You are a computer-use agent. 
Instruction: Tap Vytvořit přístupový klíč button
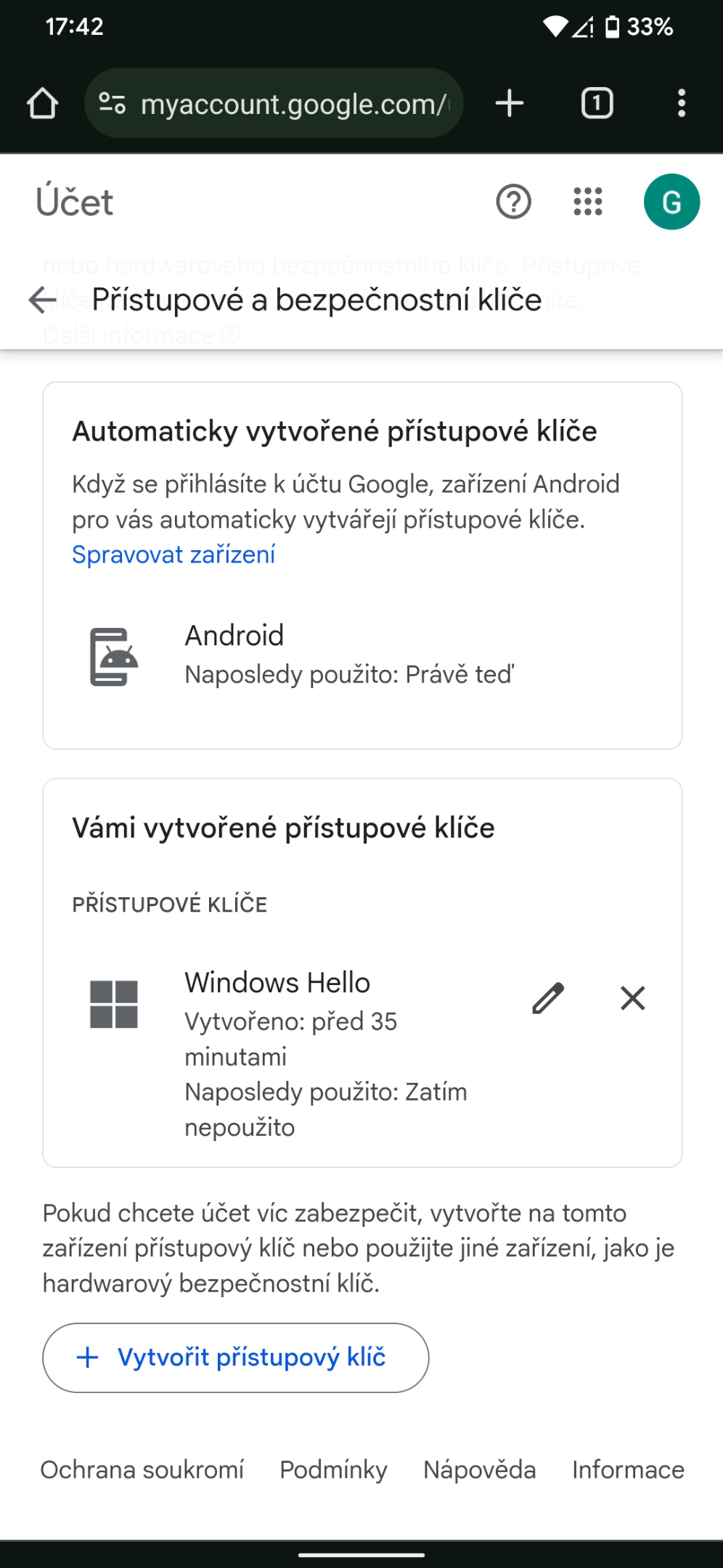(x=236, y=1357)
